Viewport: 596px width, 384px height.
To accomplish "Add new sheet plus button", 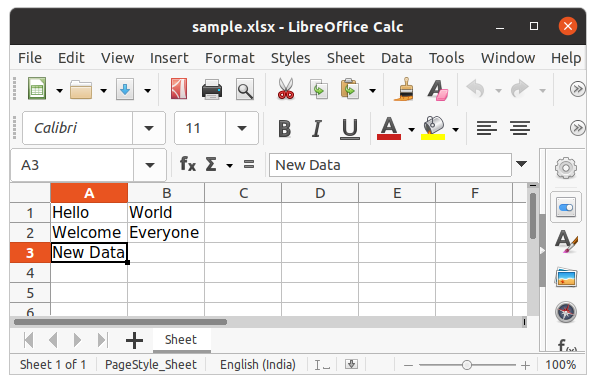I will [134, 340].
